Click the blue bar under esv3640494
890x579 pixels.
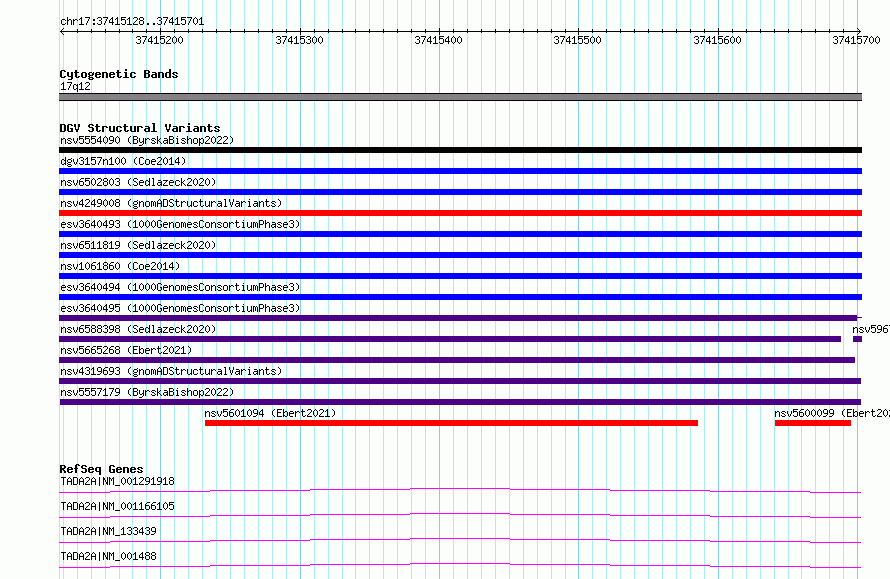(x=460, y=297)
